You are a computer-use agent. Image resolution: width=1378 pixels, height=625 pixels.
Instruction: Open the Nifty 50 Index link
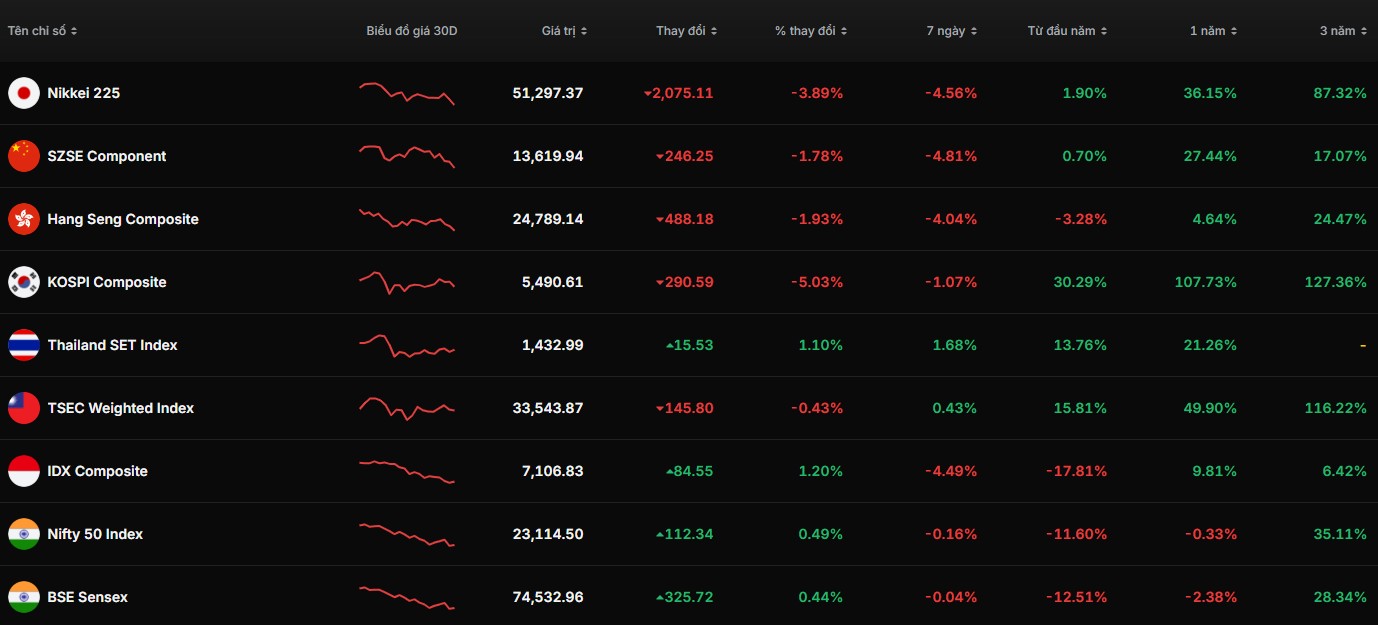[95, 534]
